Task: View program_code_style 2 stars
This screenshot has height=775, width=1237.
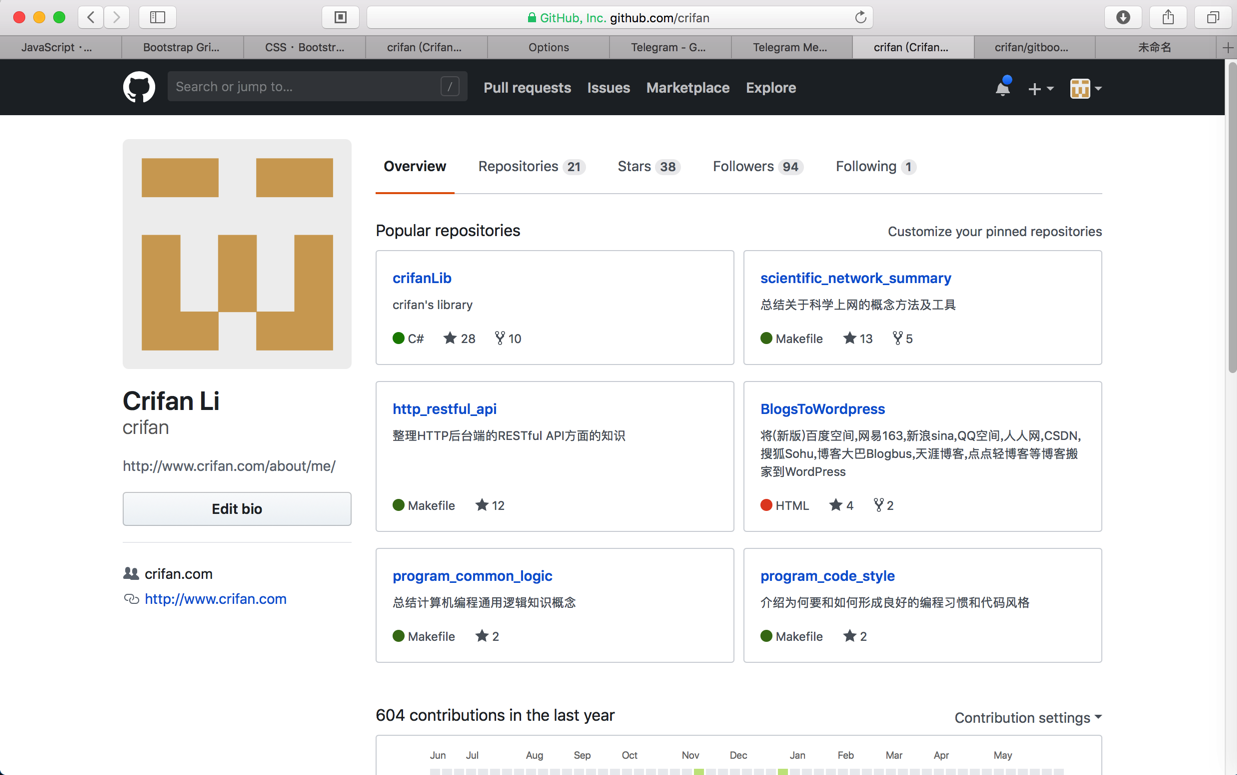Action: pyautogui.click(x=855, y=637)
